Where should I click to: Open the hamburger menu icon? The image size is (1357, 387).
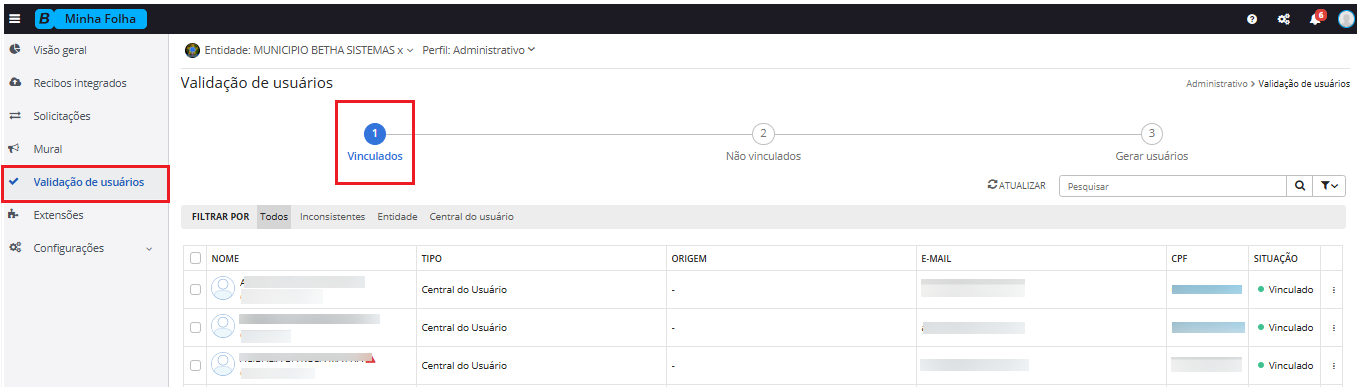click(14, 18)
